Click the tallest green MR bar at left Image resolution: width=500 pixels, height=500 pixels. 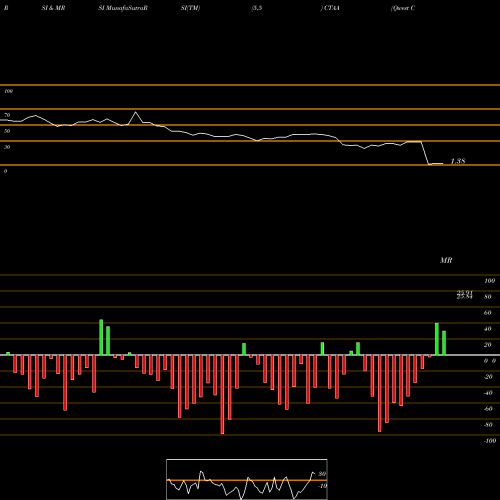click(101, 337)
